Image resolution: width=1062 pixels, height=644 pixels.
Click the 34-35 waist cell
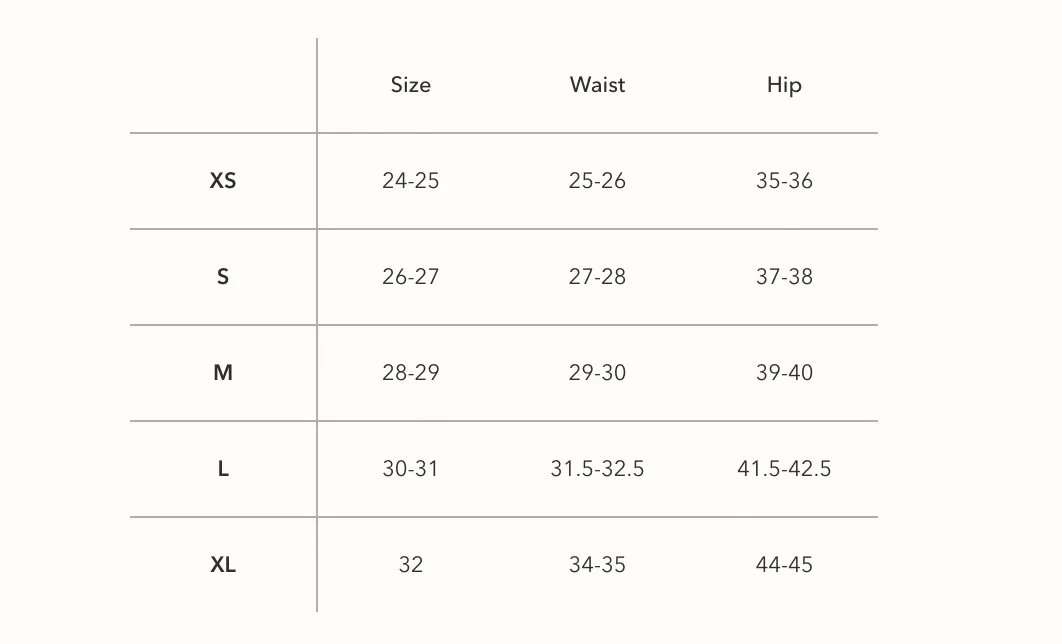597,565
